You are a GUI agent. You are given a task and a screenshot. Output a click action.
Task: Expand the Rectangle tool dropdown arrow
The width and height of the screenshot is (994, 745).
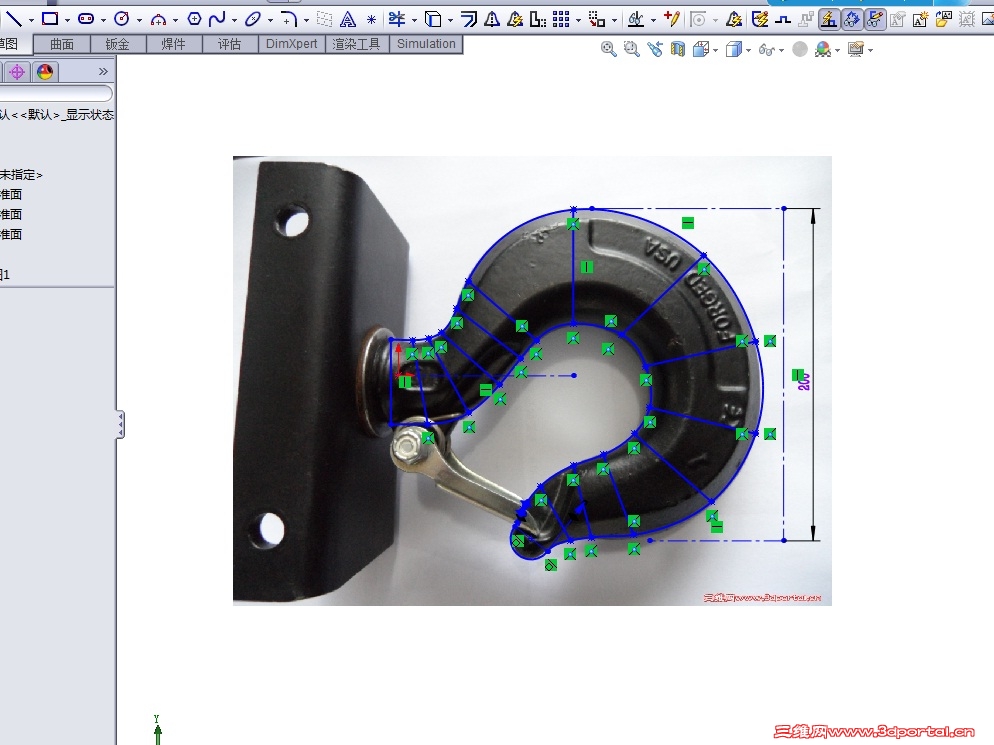[67, 20]
